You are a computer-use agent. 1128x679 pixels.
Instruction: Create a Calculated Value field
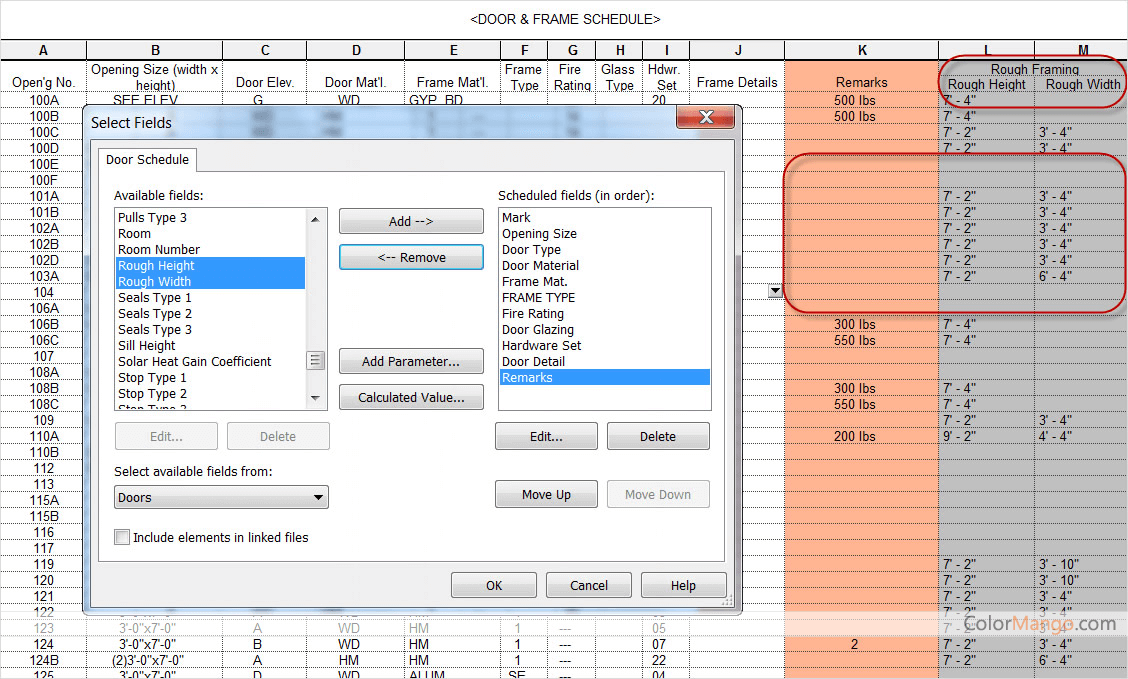410,397
